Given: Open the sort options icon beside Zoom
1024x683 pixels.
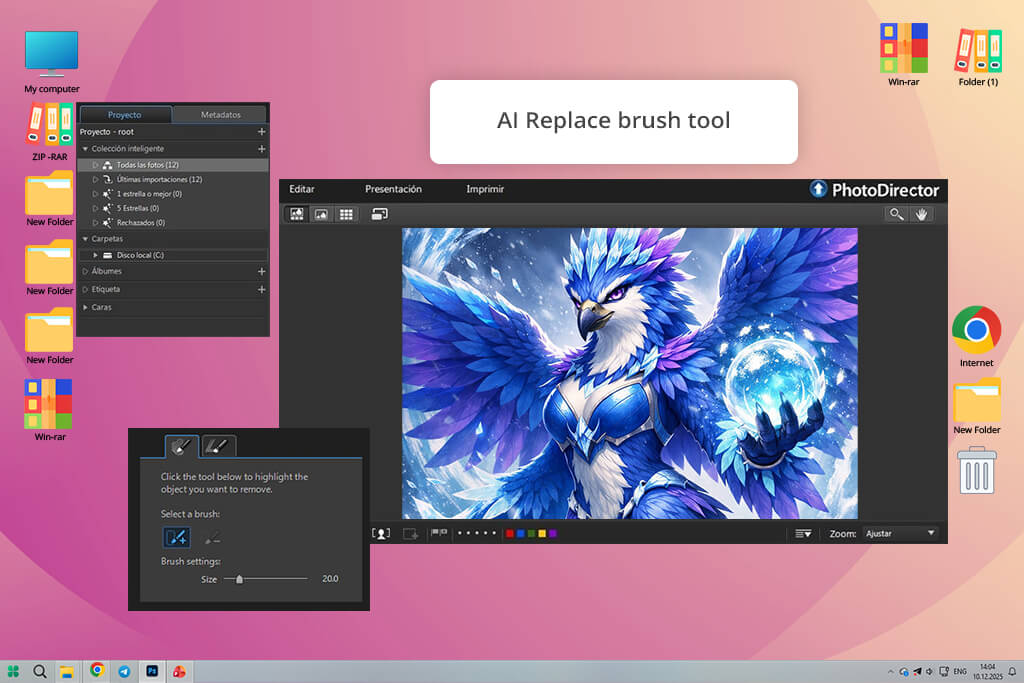Looking at the screenshot, I should pos(803,533).
